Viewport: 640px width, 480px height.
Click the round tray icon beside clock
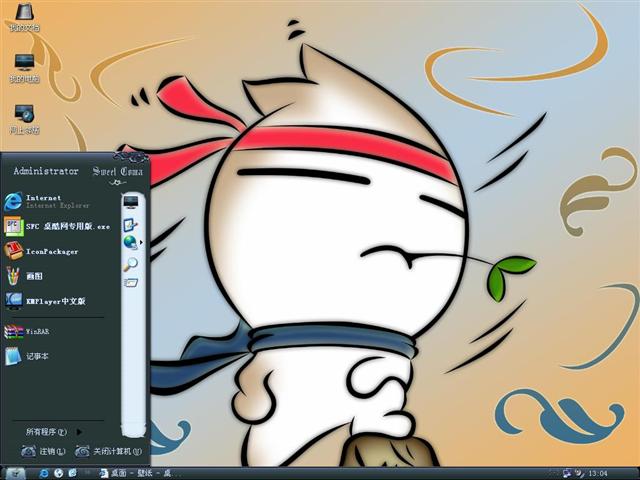pyautogui.click(x=579, y=473)
